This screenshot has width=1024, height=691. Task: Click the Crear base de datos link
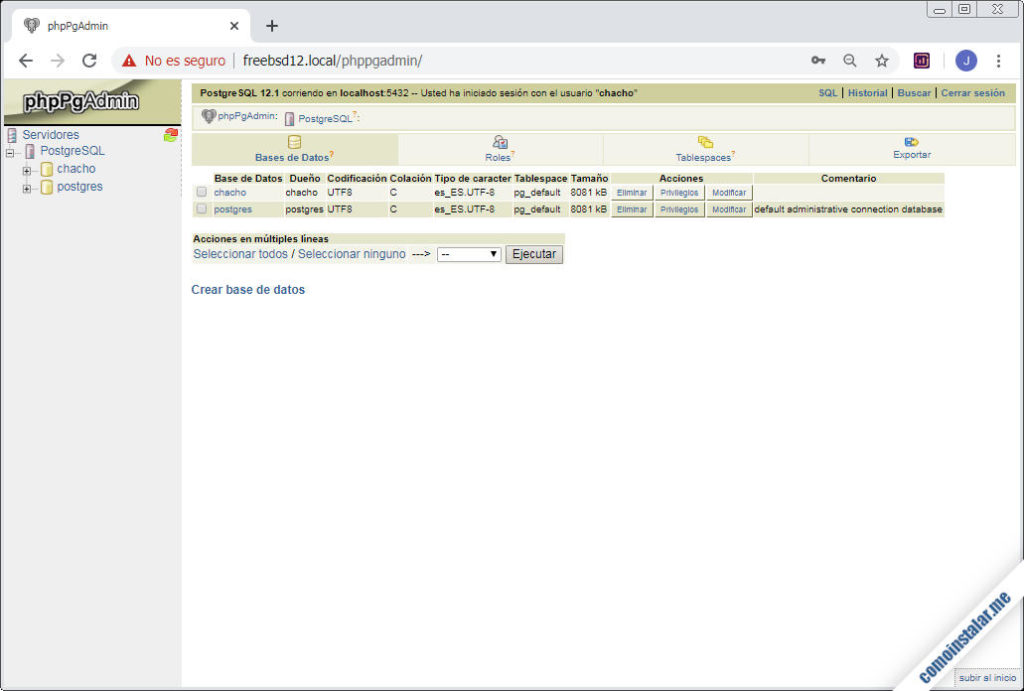[248, 290]
